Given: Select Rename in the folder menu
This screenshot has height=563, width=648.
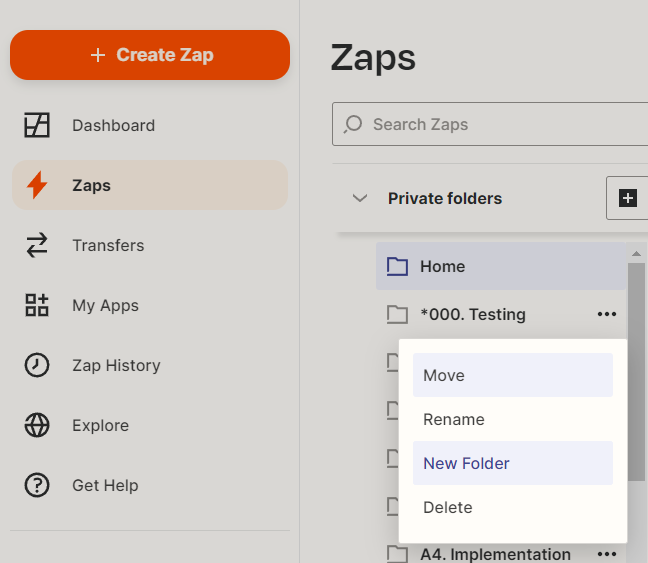Looking at the screenshot, I should click(x=512, y=419).
